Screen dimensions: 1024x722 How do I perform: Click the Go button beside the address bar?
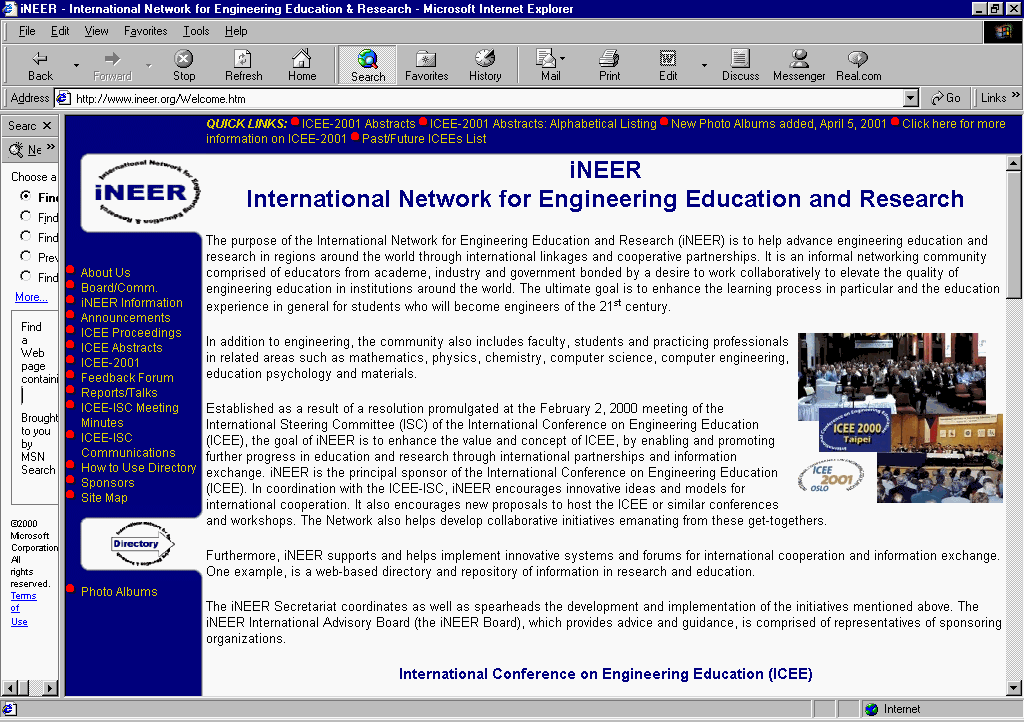coord(946,98)
